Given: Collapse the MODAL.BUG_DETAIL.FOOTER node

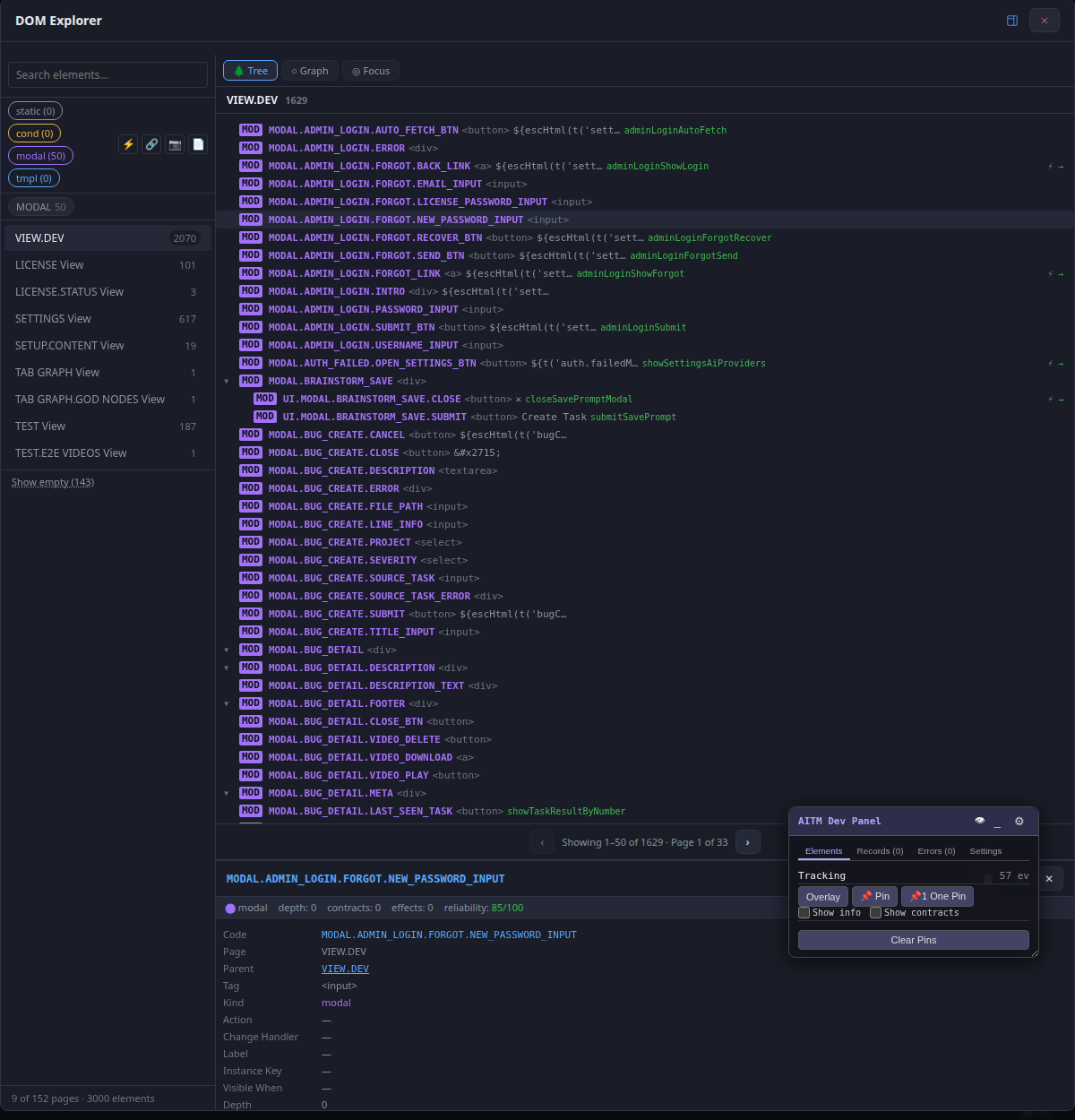Looking at the screenshot, I should (227, 704).
